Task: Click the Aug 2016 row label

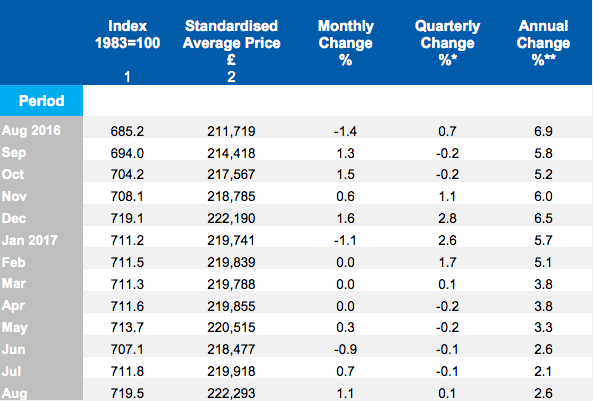Action: tap(31, 131)
